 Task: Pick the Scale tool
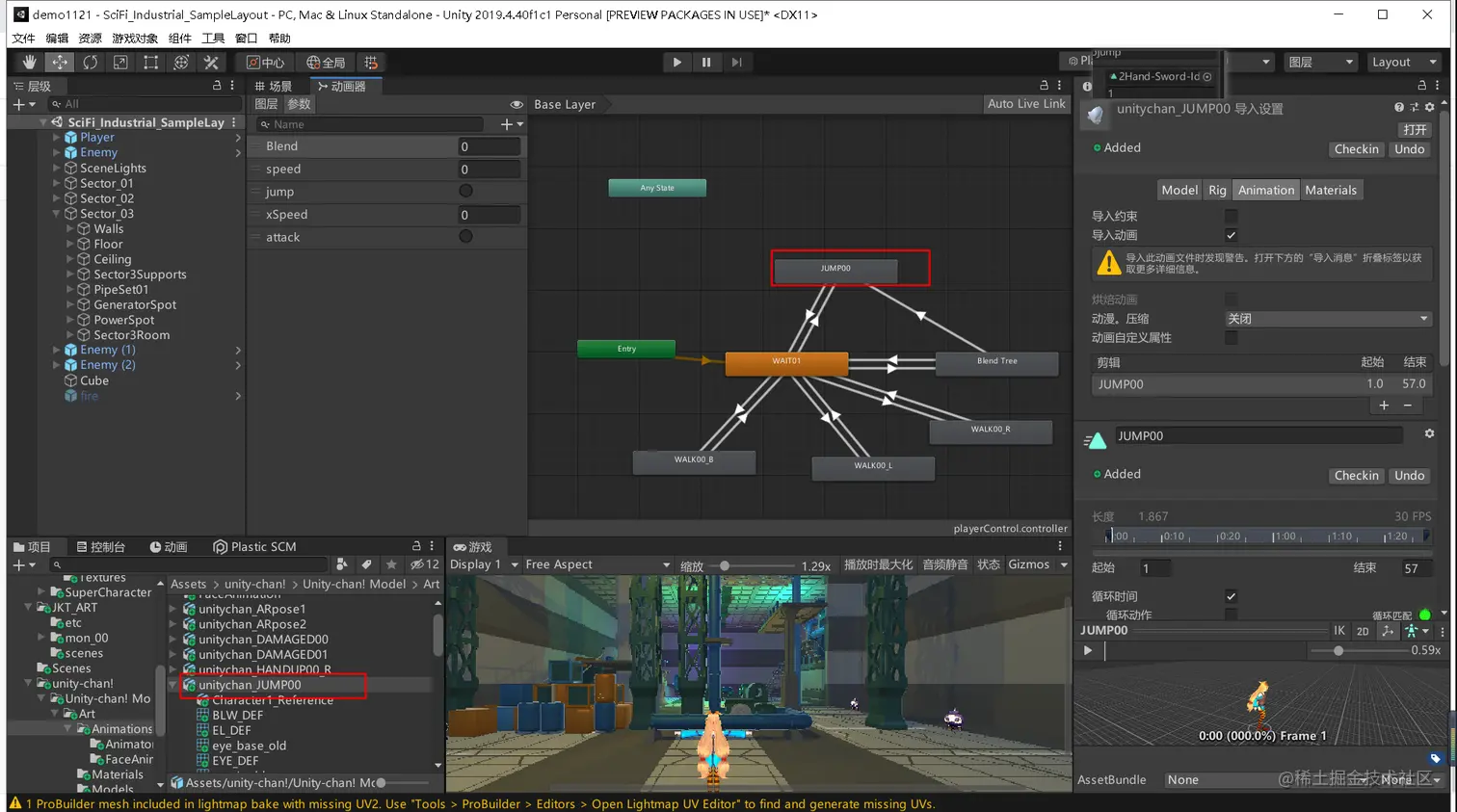pyautogui.click(x=120, y=62)
